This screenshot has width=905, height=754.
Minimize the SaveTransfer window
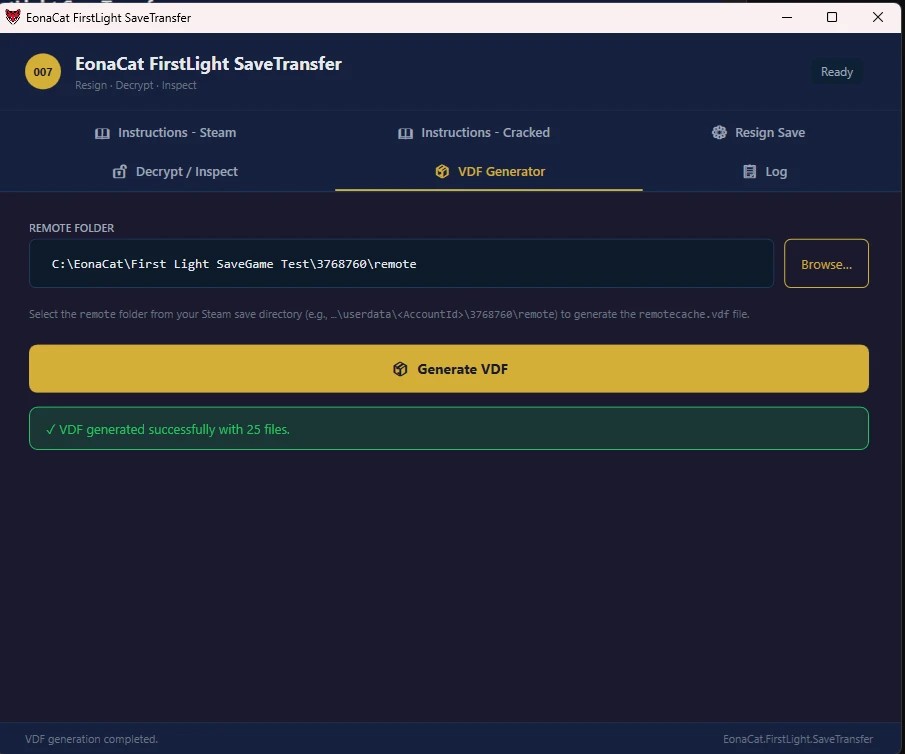pyautogui.click(x=787, y=17)
